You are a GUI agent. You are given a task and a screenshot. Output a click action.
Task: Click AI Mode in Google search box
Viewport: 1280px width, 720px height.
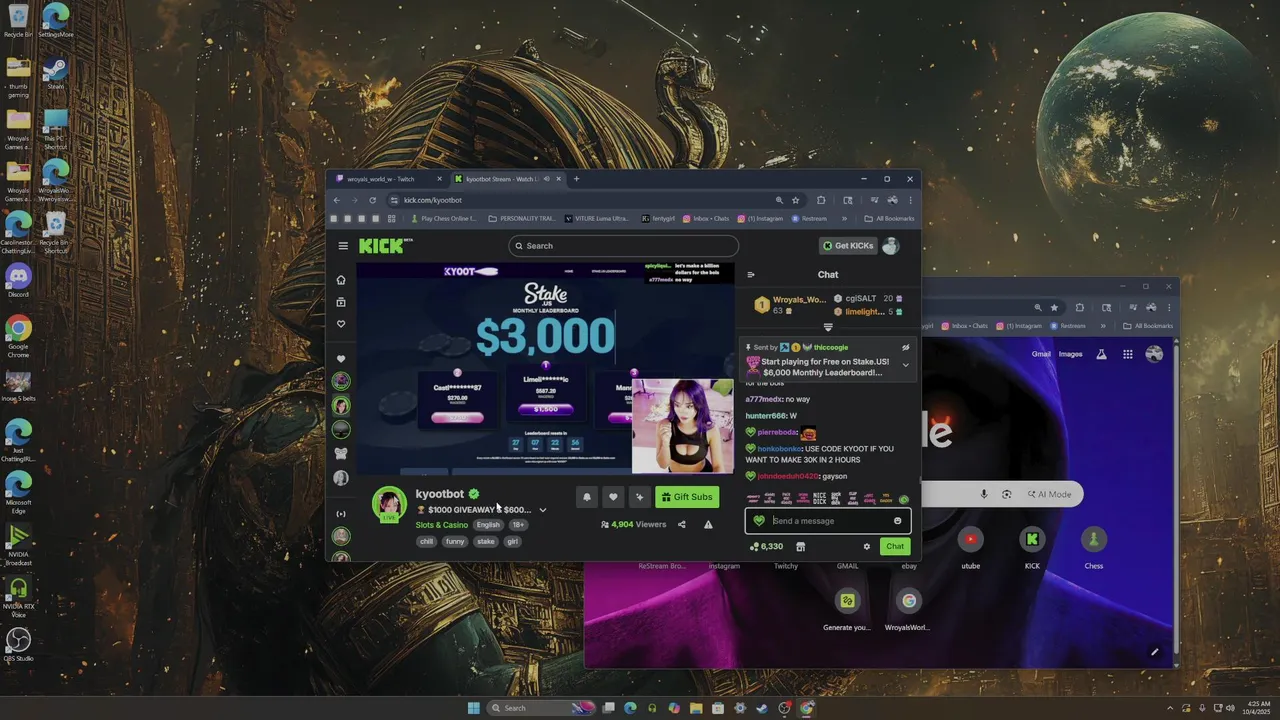(1048, 494)
